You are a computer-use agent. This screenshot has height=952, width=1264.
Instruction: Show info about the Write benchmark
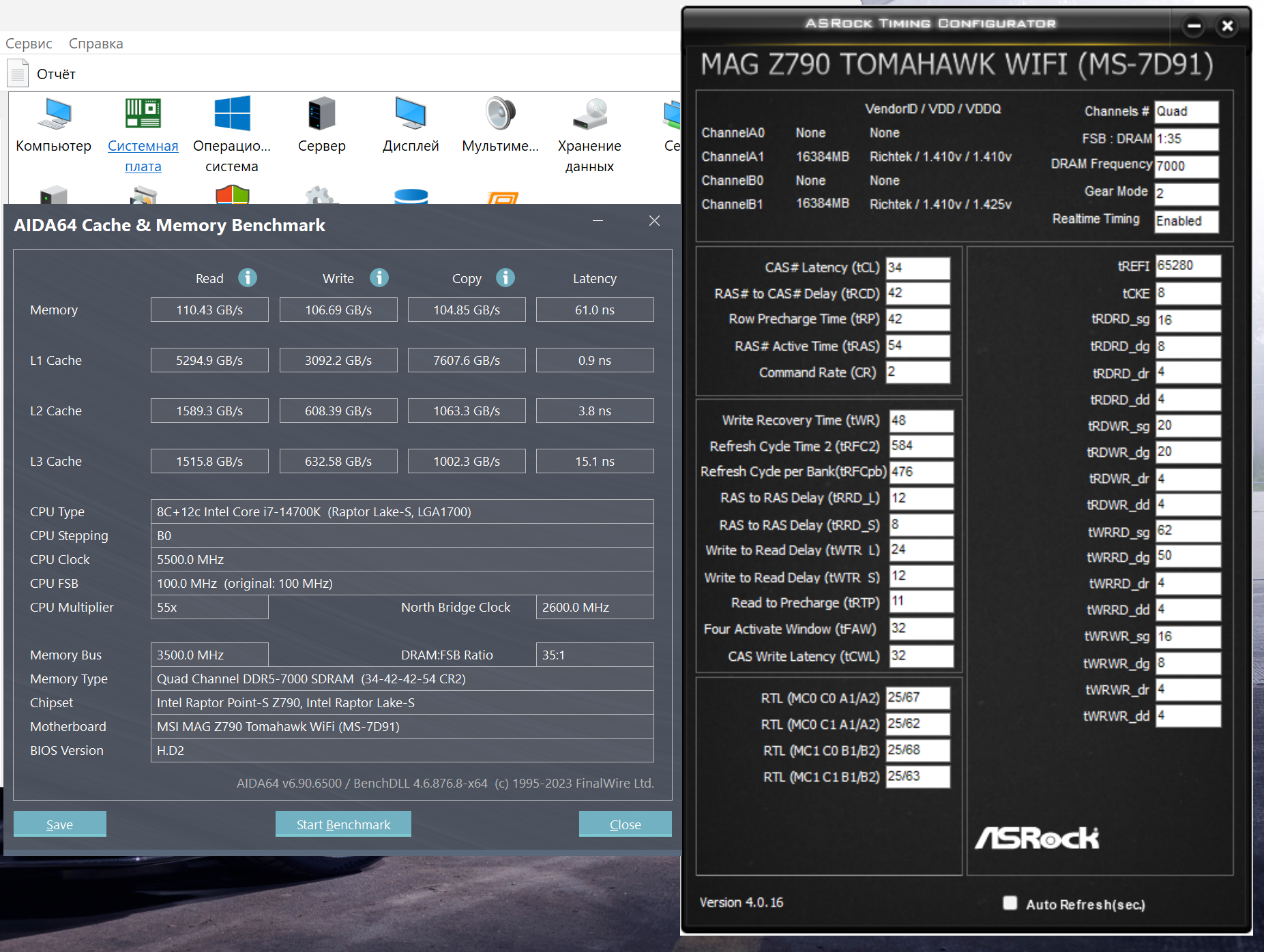[379, 278]
